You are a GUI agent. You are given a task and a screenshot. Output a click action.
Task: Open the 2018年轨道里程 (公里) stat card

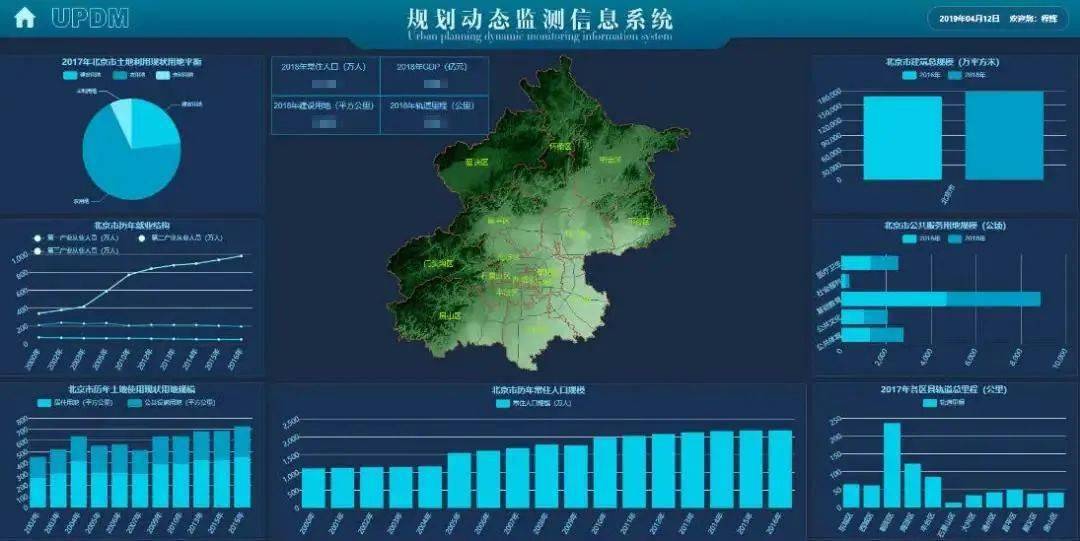434,114
